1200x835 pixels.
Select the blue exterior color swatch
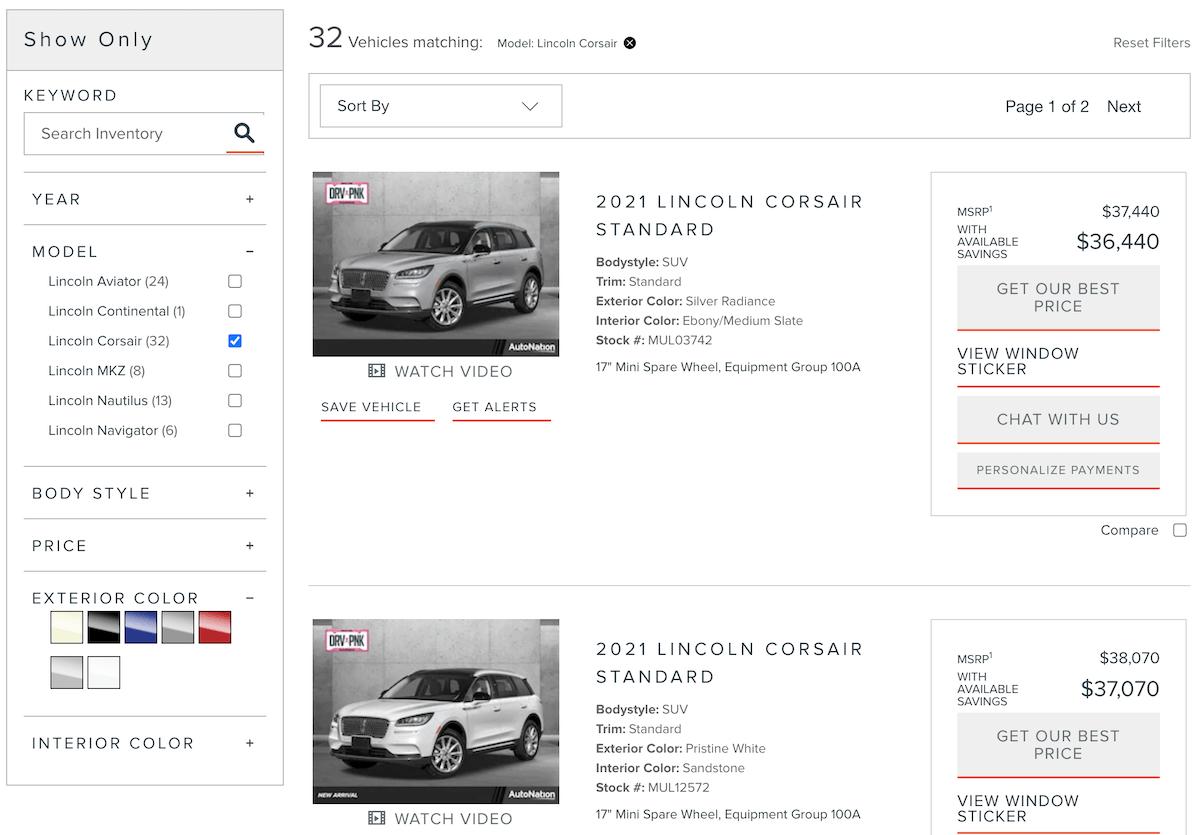click(141, 627)
